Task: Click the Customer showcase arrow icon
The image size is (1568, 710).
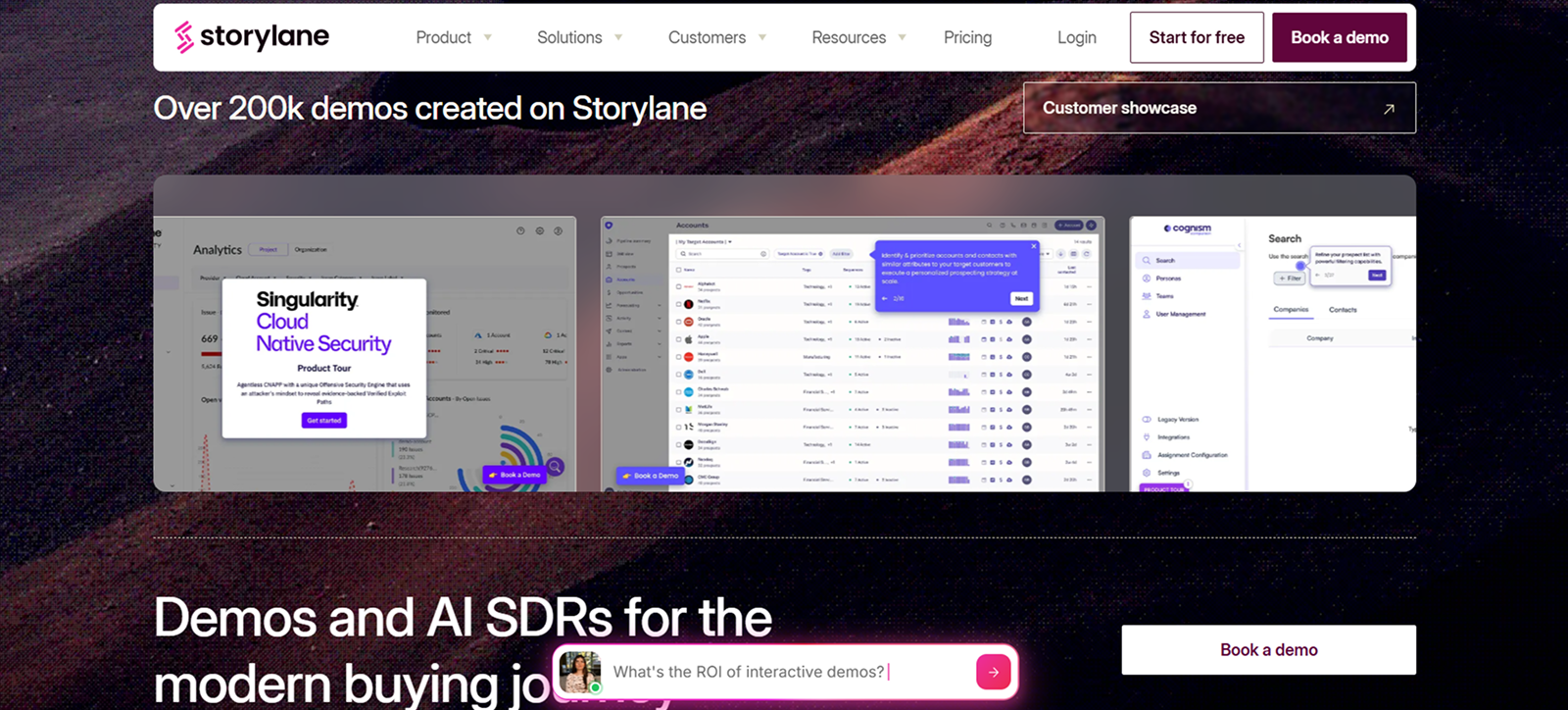Action: [1389, 109]
